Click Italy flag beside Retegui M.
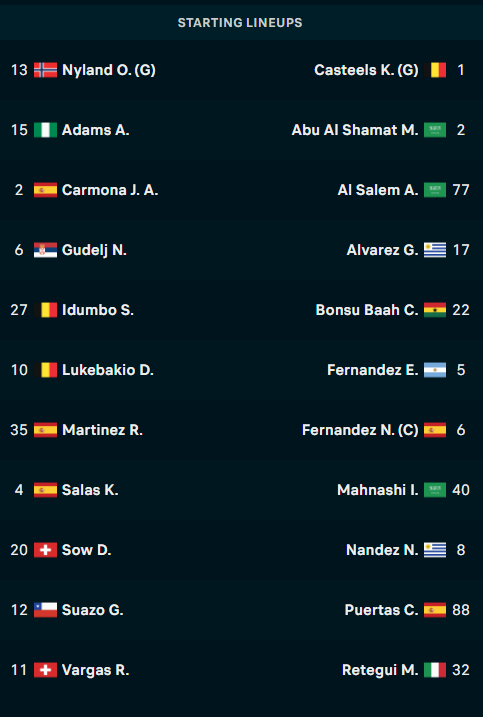Viewport: 483px width, 717px height. coord(435,670)
